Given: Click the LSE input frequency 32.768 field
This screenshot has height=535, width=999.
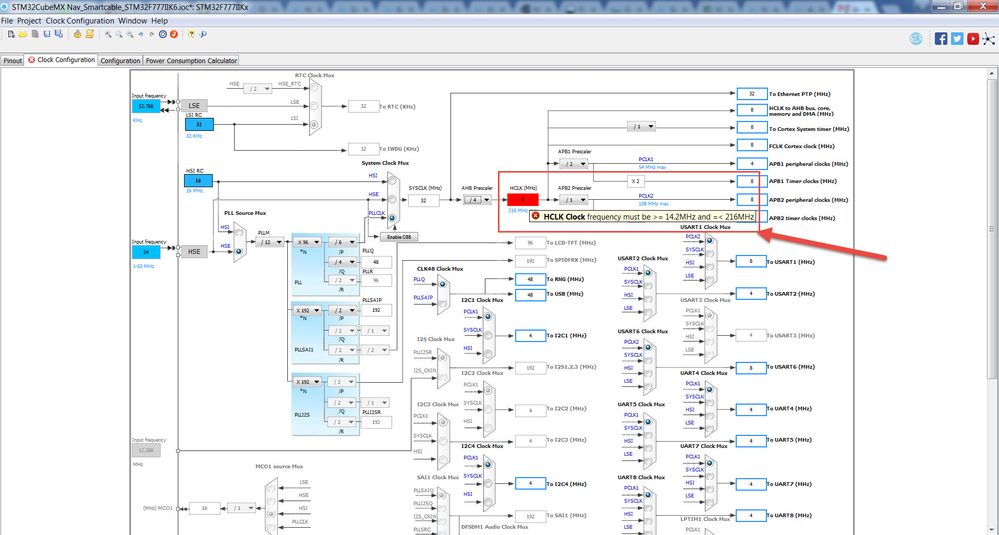Looking at the screenshot, I should pos(146,106).
